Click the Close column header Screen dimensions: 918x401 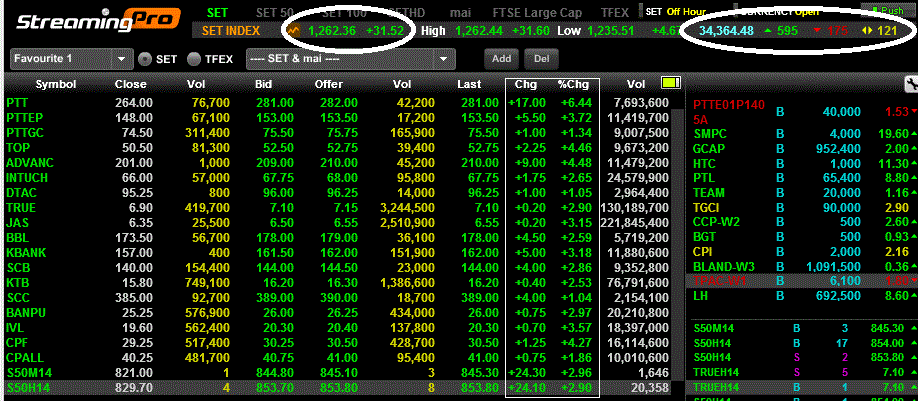[x=131, y=84]
